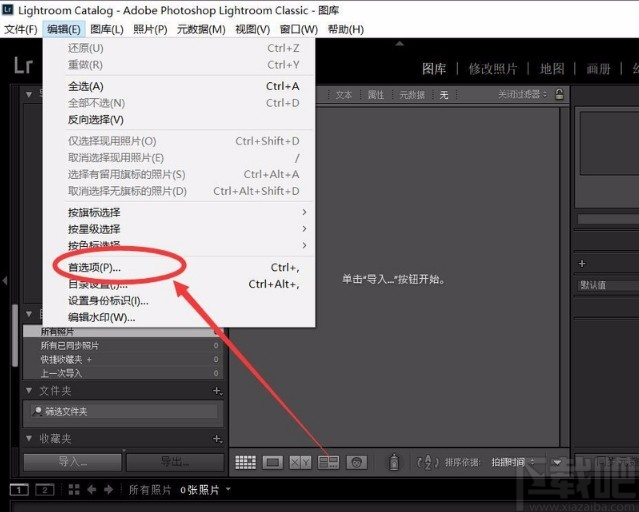This screenshot has height=512, width=639.
Task: Toggle A-Z sort direction icon
Action: (x=427, y=462)
